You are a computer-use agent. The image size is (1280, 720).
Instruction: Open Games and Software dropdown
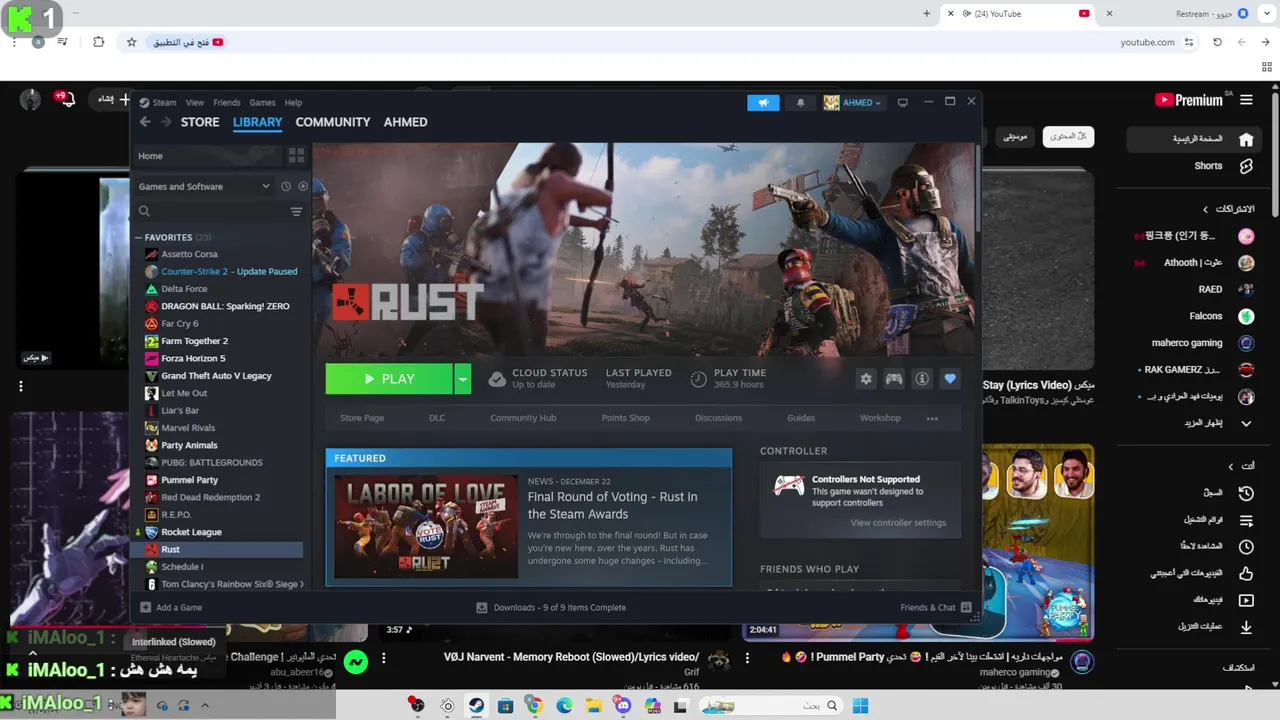point(204,186)
